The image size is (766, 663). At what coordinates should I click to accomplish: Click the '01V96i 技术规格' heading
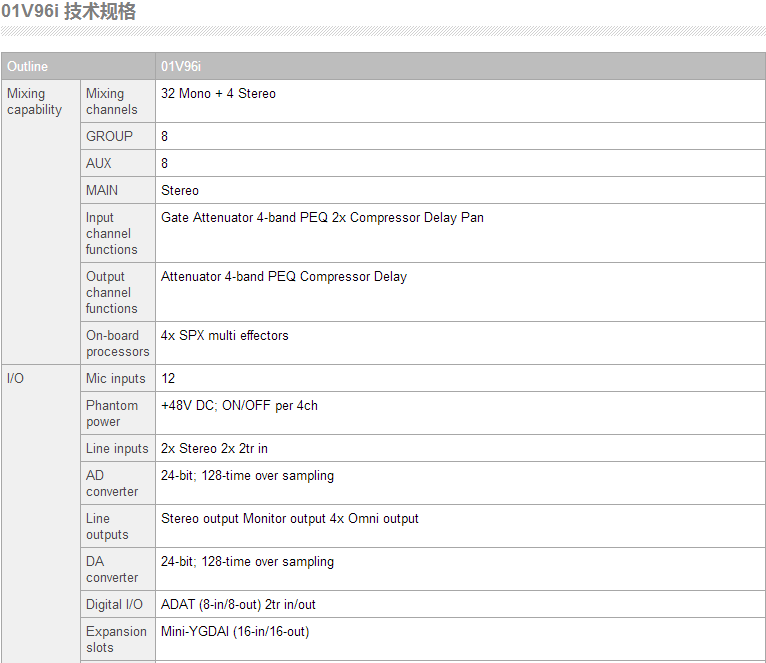click(x=68, y=11)
